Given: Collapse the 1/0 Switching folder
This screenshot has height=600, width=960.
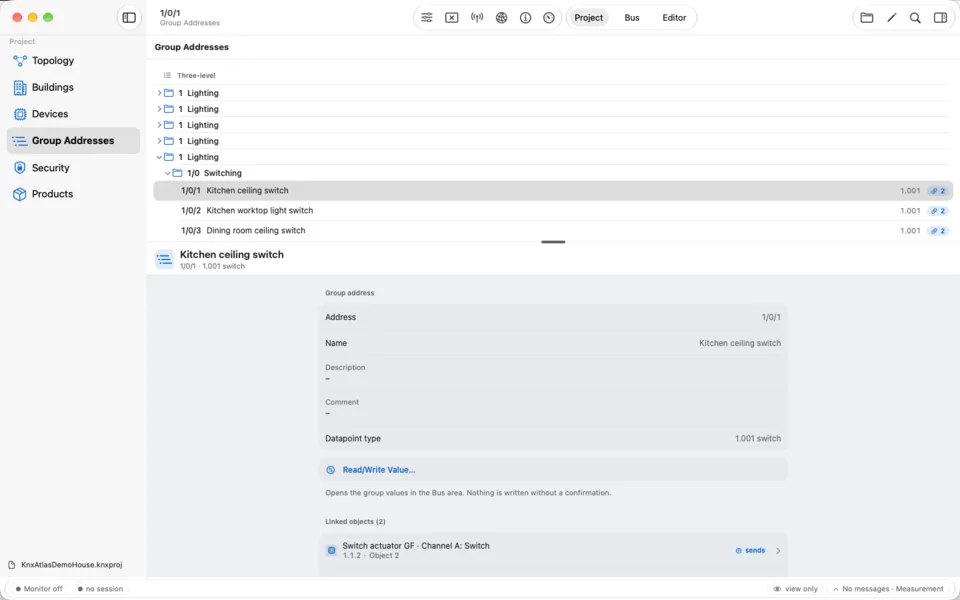Looking at the screenshot, I should (x=167, y=173).
